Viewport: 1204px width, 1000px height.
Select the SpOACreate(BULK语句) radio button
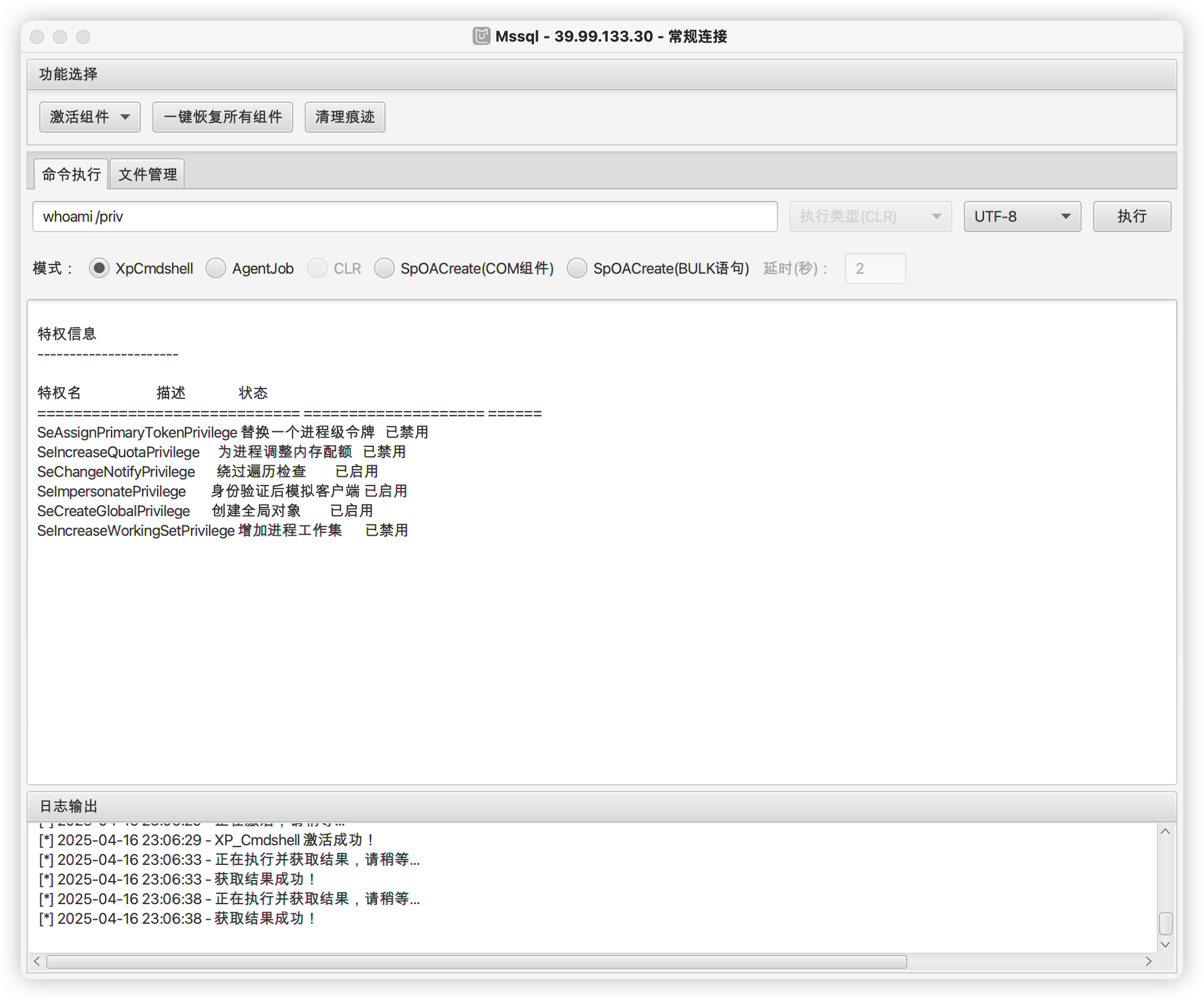pyautogui.click(x=577, y=268)
